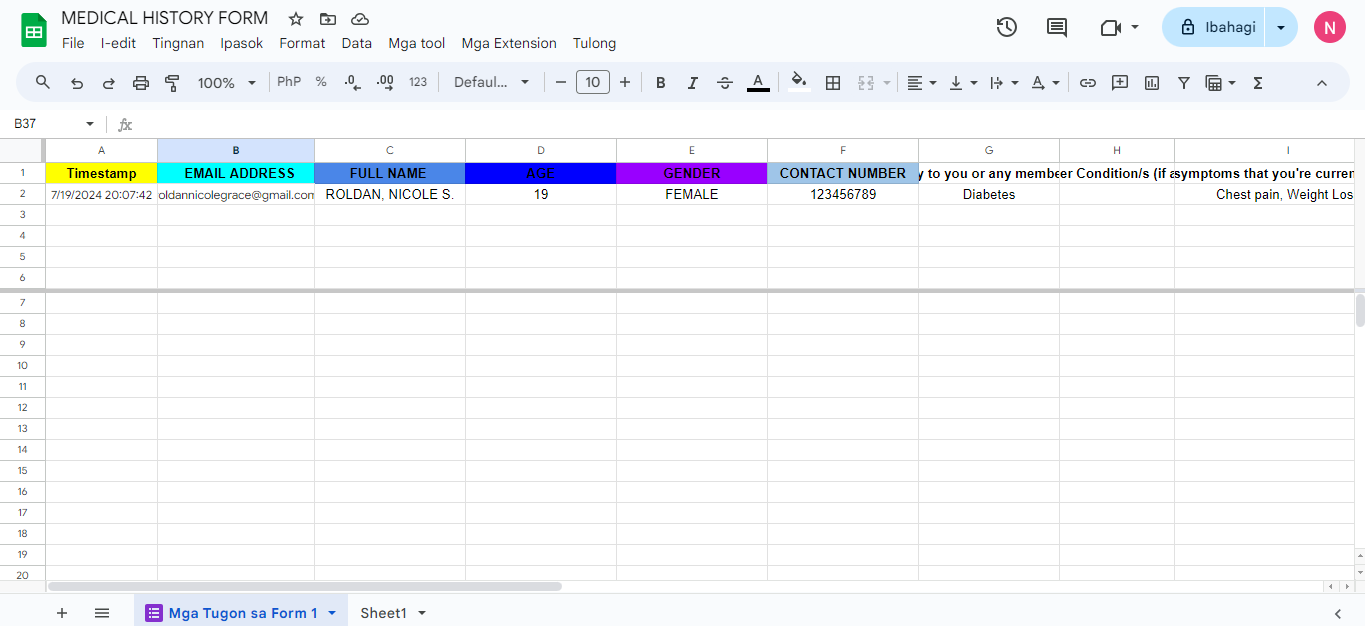Image resolution: width=1365 pixels, height=626 pixels.
Task: Open the Format menu
Action: click(x=302, y=43)
